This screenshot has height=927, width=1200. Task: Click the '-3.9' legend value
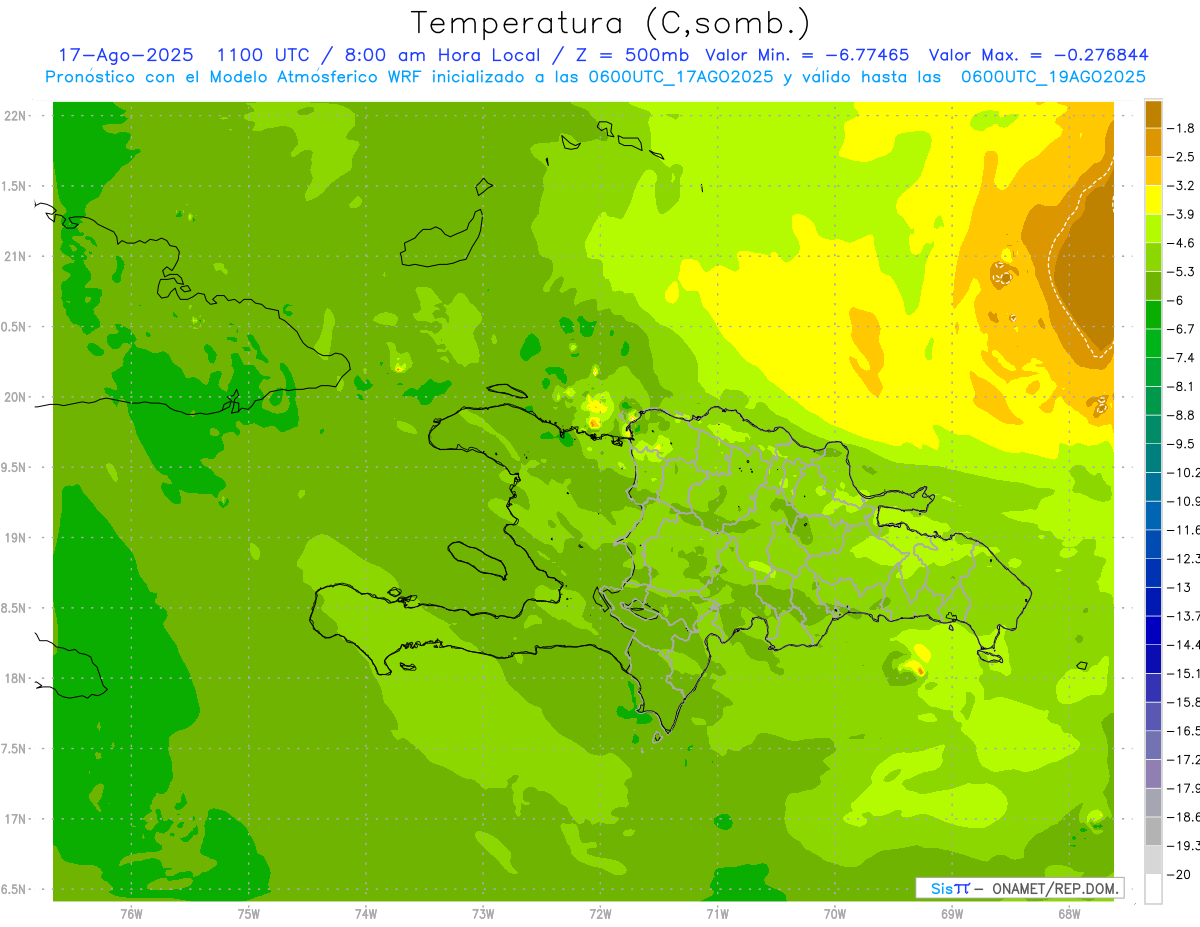pyautogui.click(x=1182, y=214)
